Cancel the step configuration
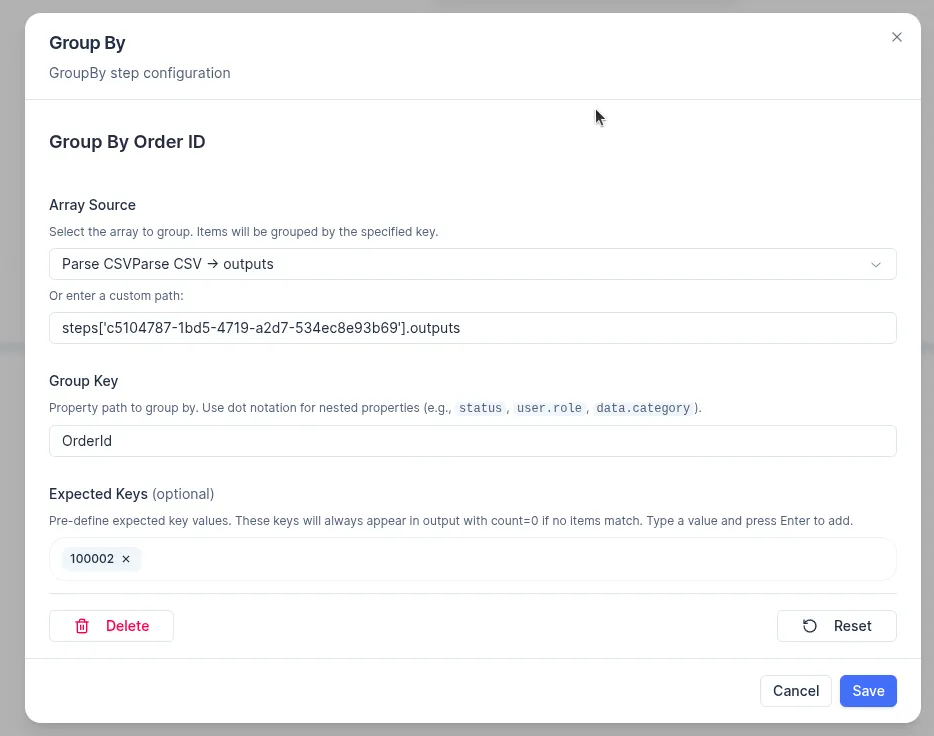Image resolution: width=934 pixels, height=736 pixels. [x=796, y=691]
